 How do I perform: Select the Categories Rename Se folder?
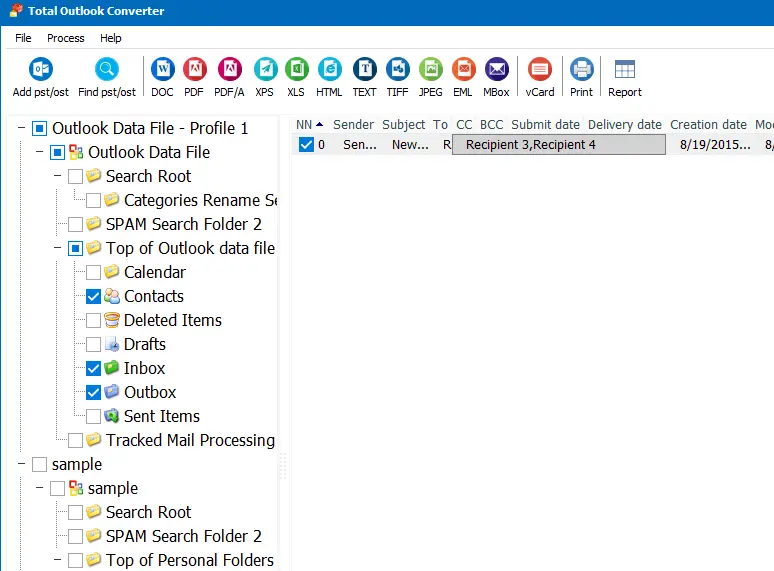pos(200,200)
